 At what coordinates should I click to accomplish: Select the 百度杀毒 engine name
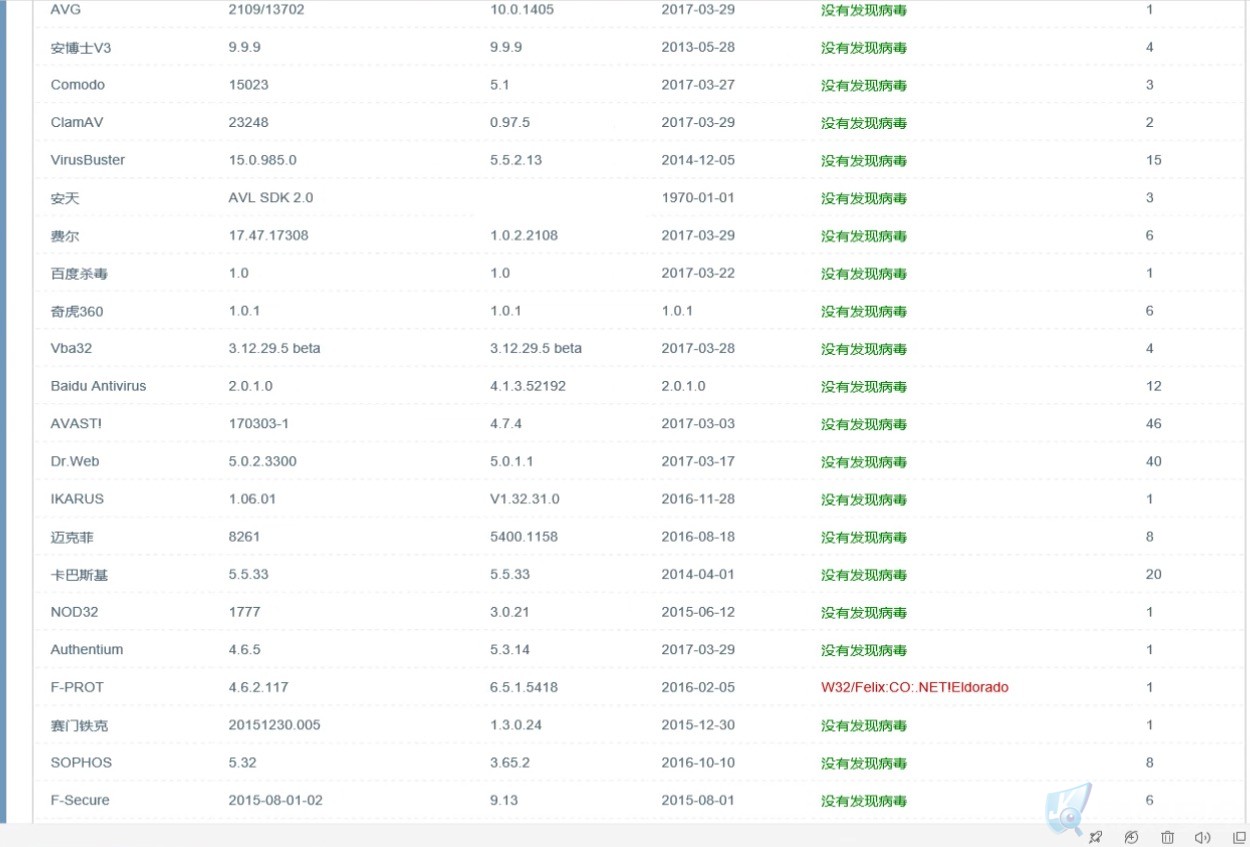(78, 273)
